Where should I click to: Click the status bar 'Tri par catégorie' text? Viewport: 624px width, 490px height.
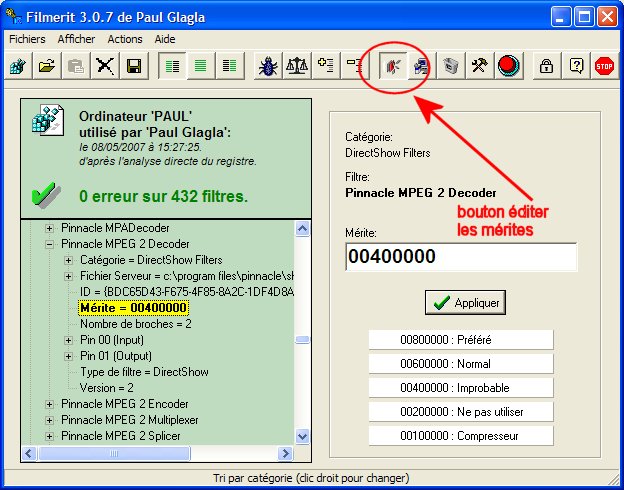pos(311,478)
